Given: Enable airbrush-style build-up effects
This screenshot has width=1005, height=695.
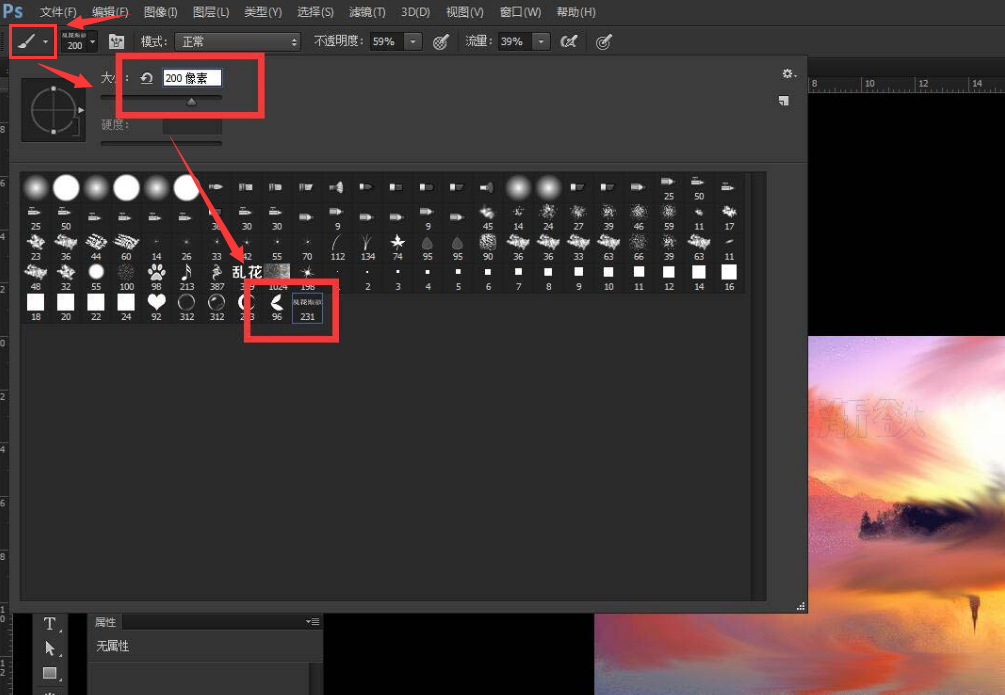Looking at the screenshot, I should [x=569, y=42].
